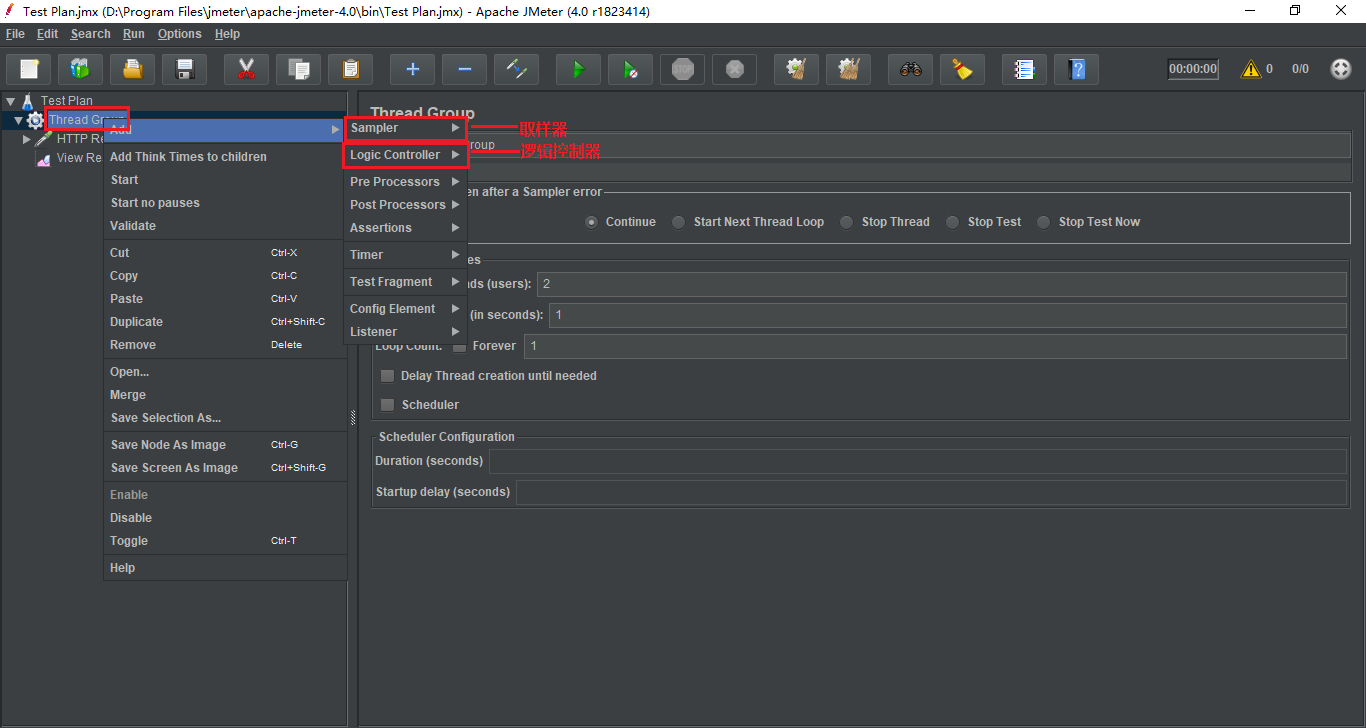The height and width of the screenshot is (728, 1366).
Task: Click the Cut scissors icon
Action: point(247,69)
